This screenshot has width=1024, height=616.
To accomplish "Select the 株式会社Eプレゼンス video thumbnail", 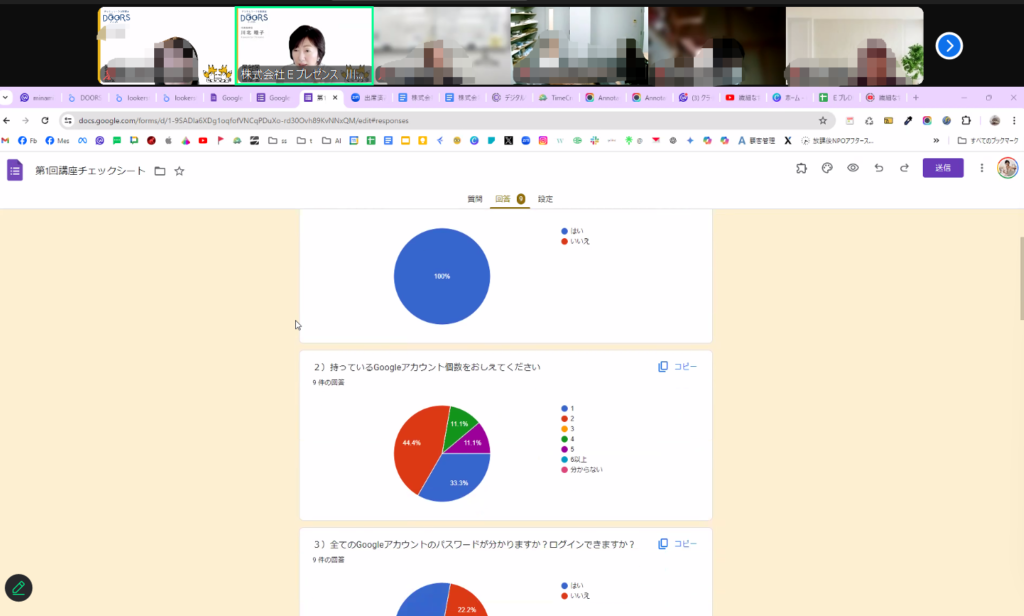I will coord(304,46).
